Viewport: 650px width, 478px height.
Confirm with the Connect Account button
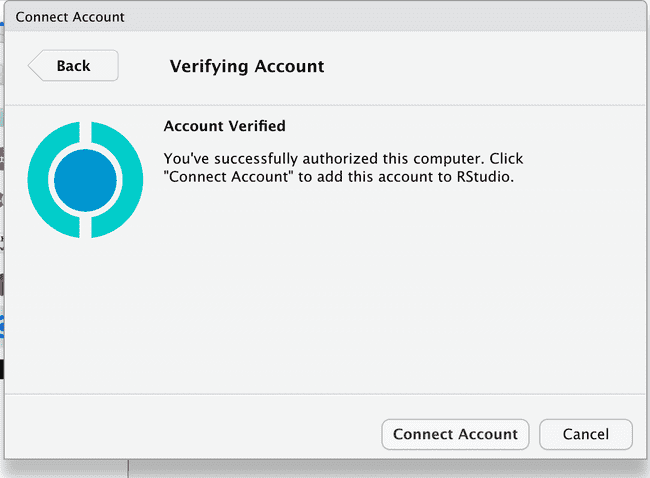pos(455,434)
